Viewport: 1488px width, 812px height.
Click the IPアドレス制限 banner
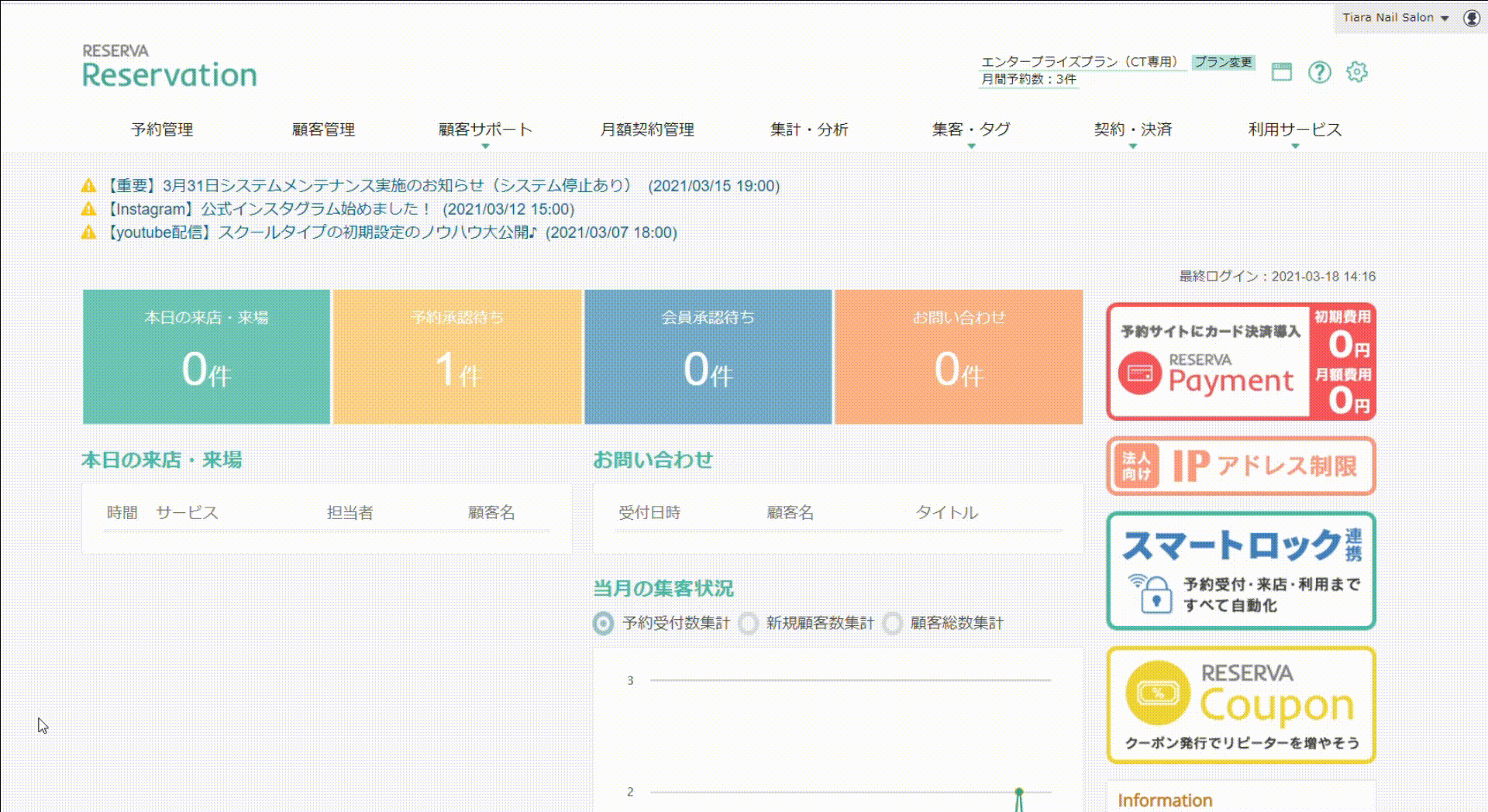[x=1241, y=466]
